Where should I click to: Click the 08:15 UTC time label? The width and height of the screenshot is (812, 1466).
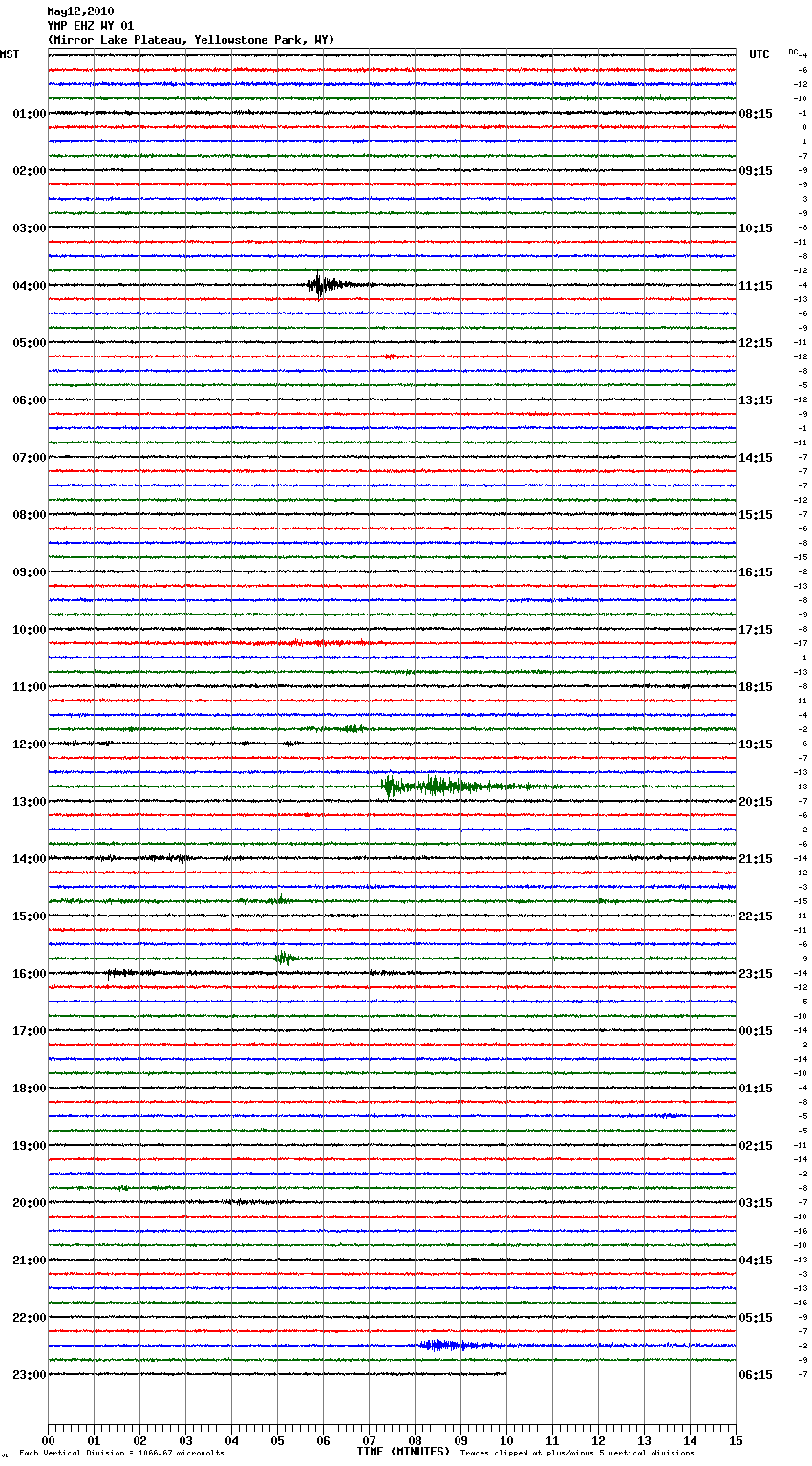pos(756,114)
